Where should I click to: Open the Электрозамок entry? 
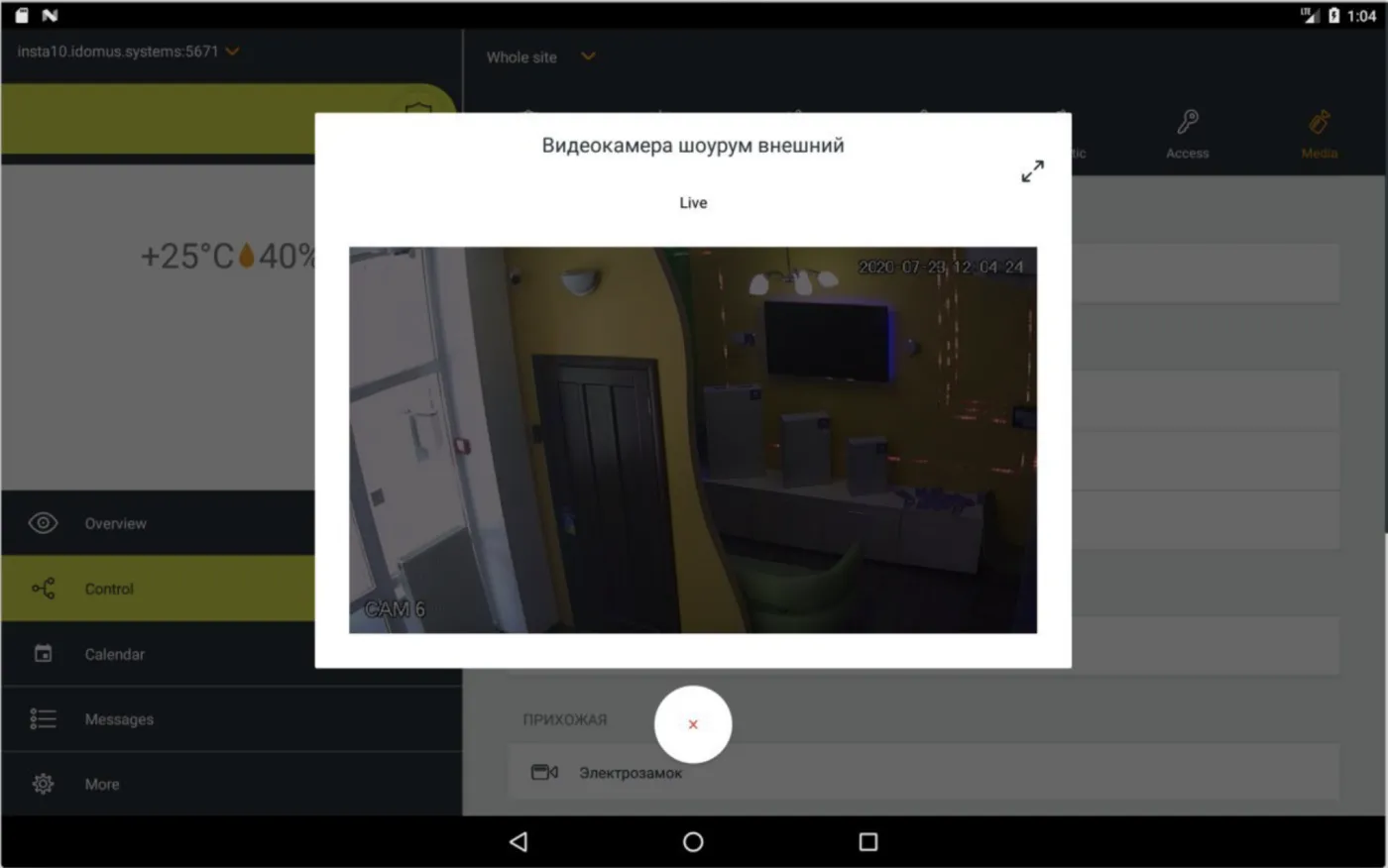pos(924,772)
